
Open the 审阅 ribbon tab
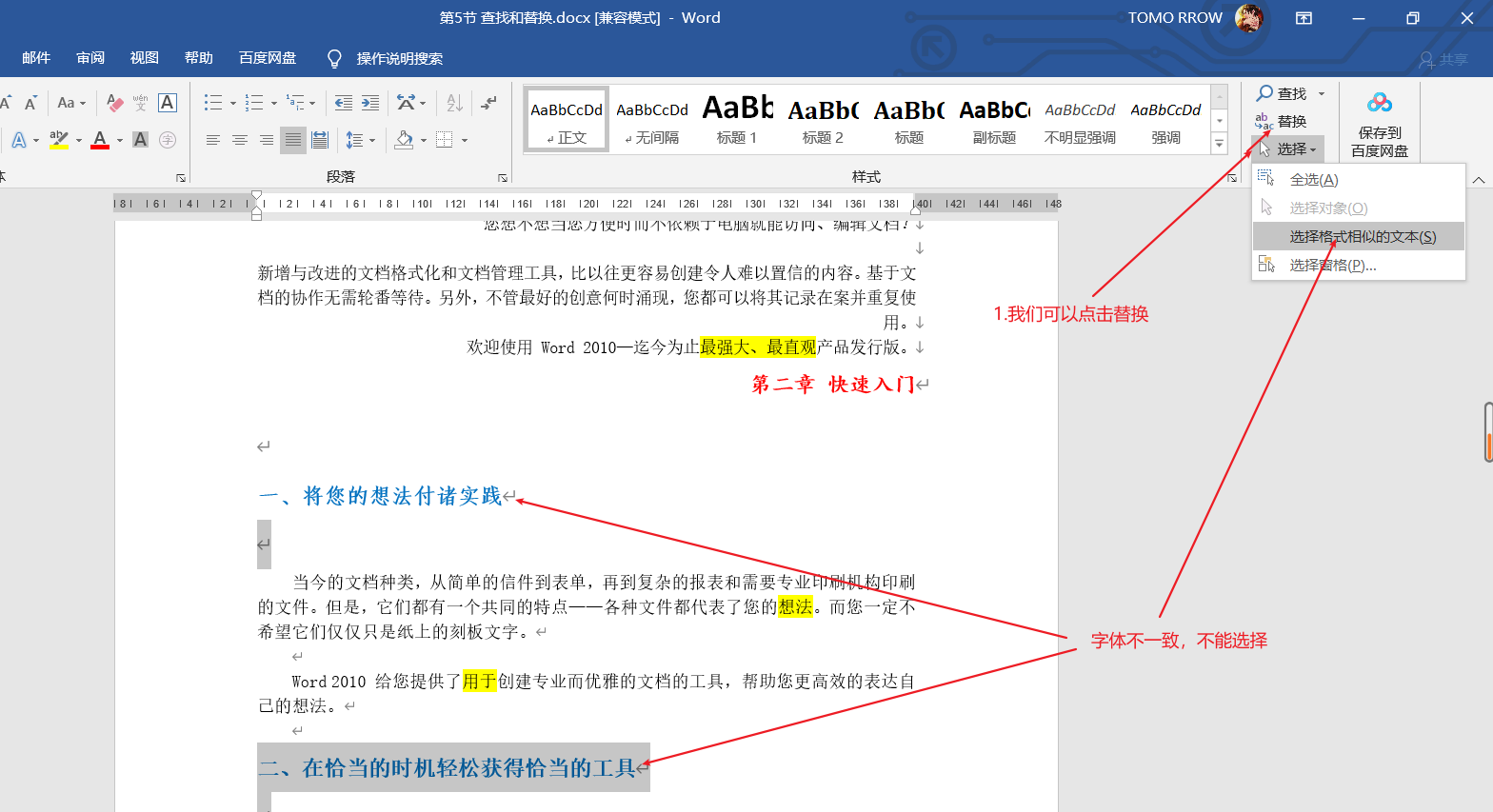pos(90,58)
